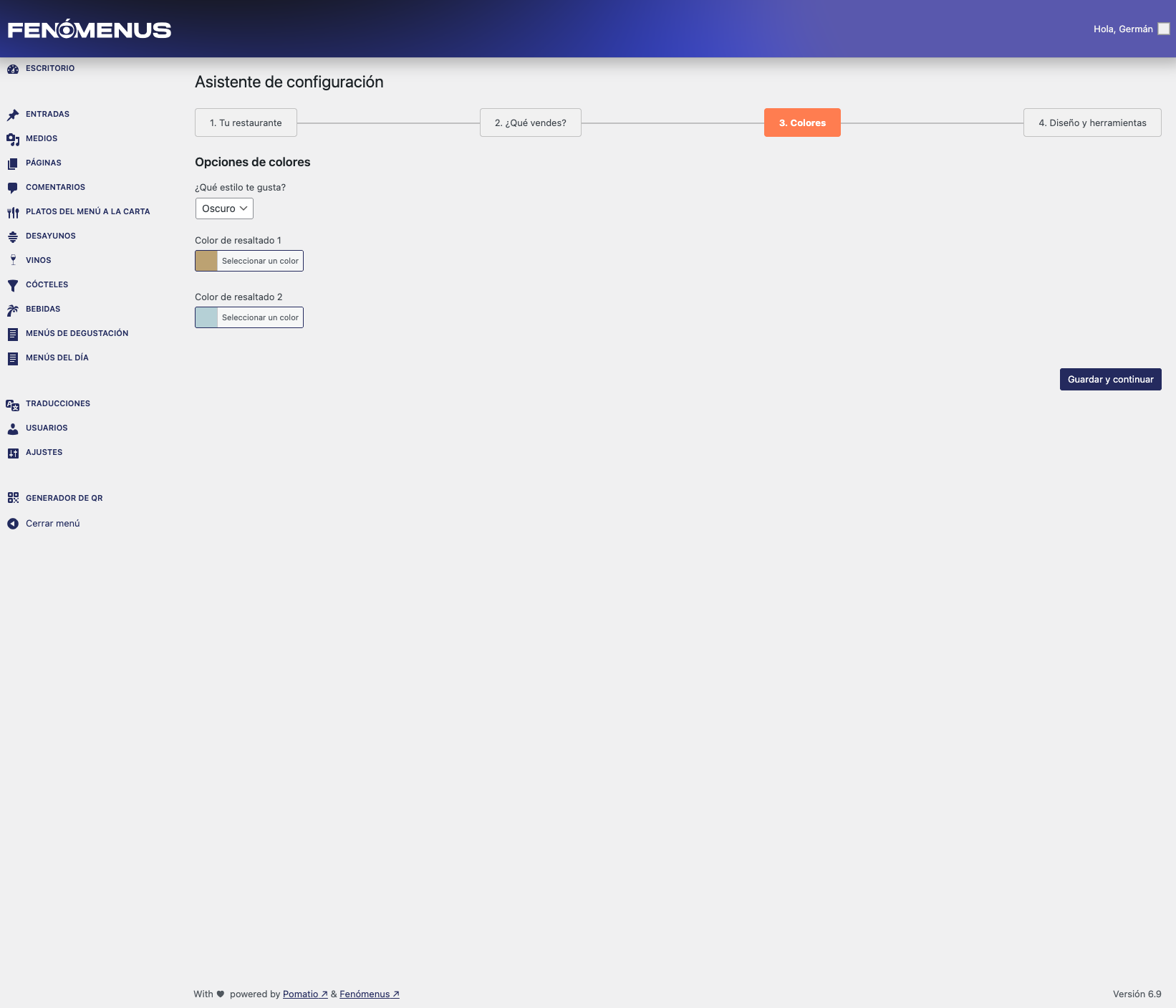
Task: Open step 4. Diseño y herramientas
Action: pos(1091,123)
